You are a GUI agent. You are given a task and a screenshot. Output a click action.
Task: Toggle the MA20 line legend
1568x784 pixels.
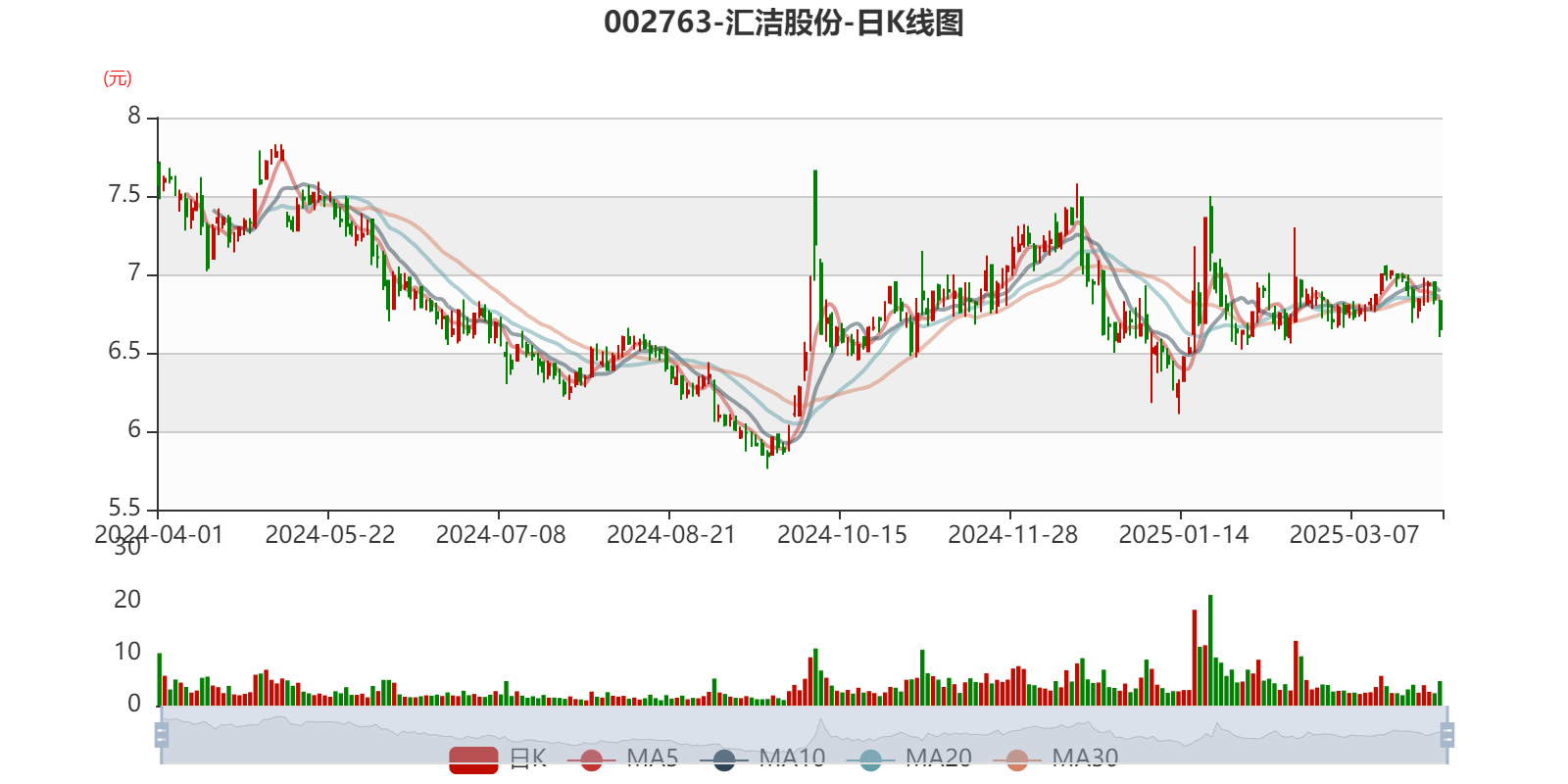coord(909,759)
